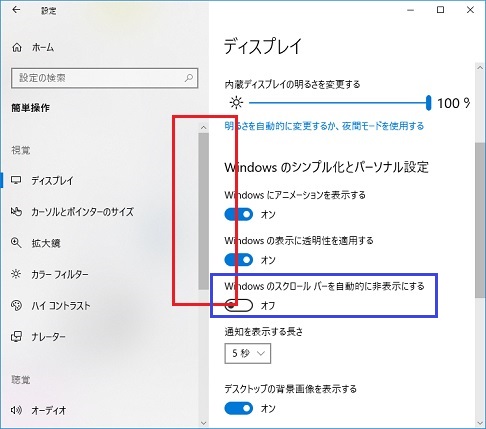Open オーディオ settings page
486x429 pixels.
pyautogui.click(x=49, y=410)
